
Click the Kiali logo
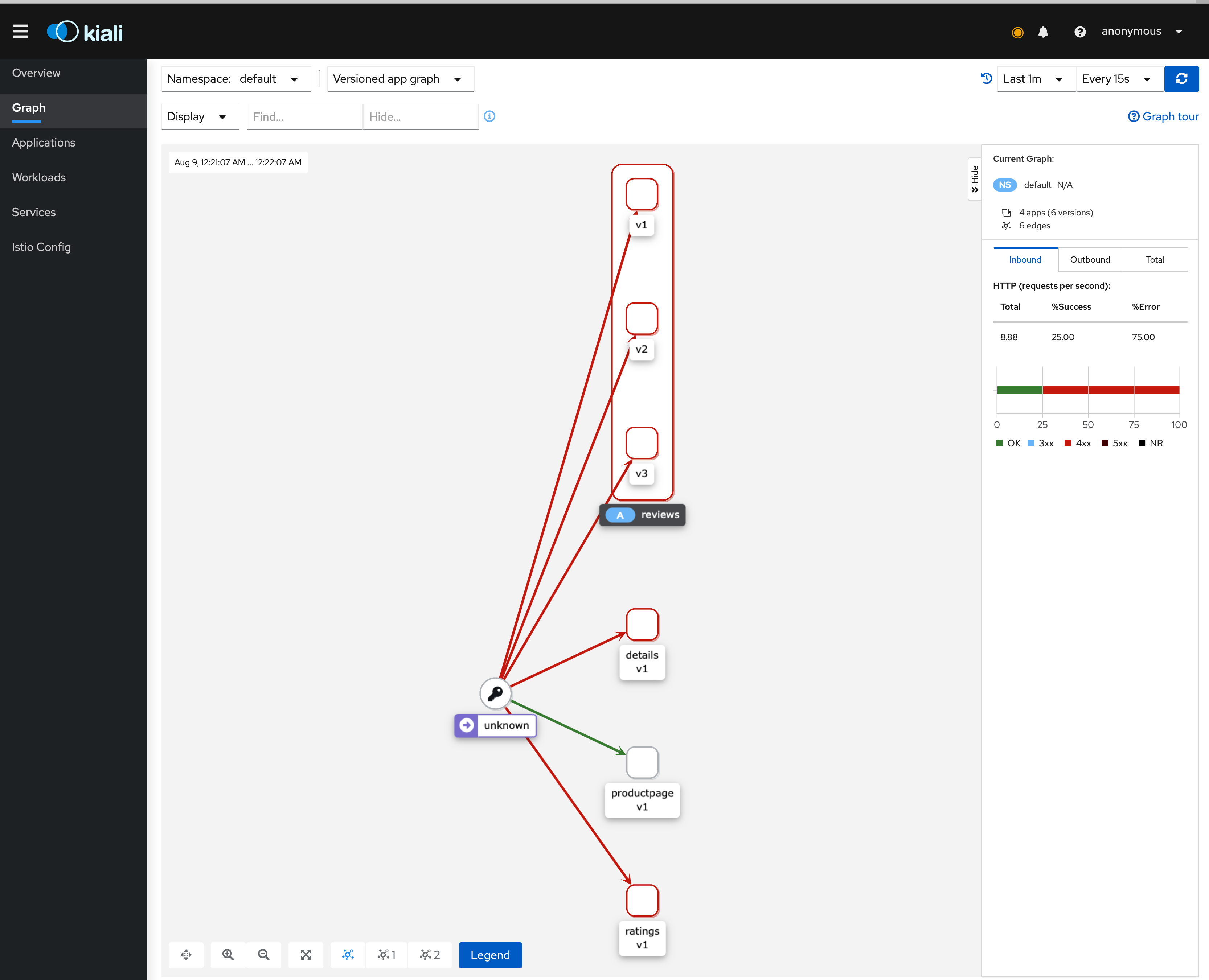point(85,32)
